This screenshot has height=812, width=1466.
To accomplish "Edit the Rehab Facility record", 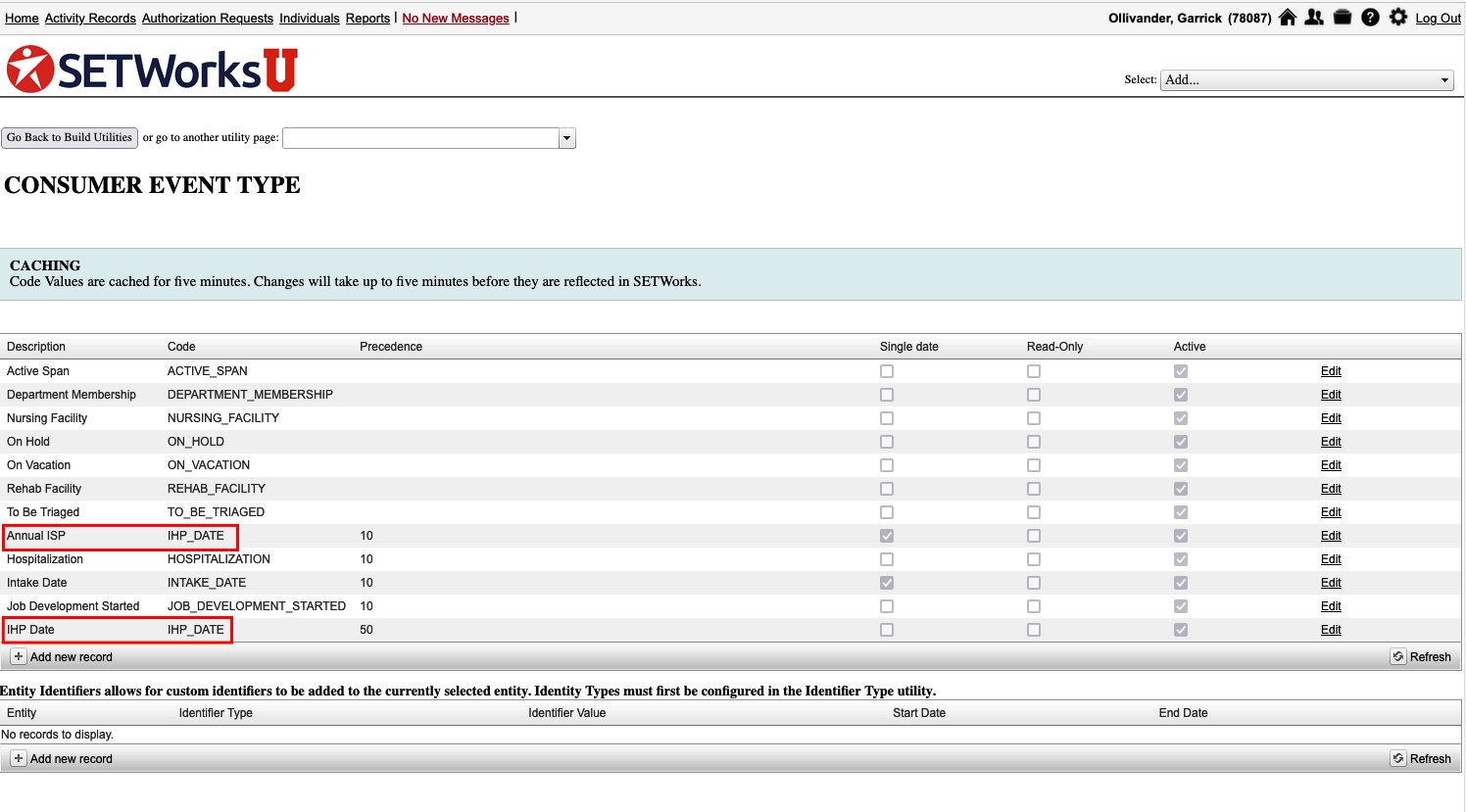I will [x=1331, y=489].
